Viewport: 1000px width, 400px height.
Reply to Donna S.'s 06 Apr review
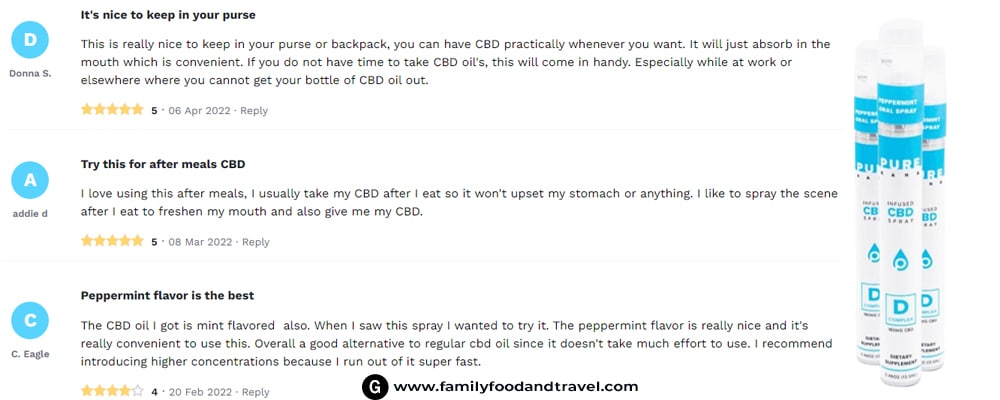coord(254,110)
